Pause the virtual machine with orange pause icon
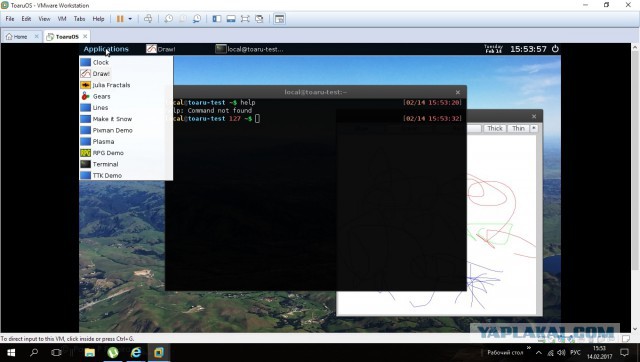This screenshot has height=362, width=640. (x=120, y=19)
